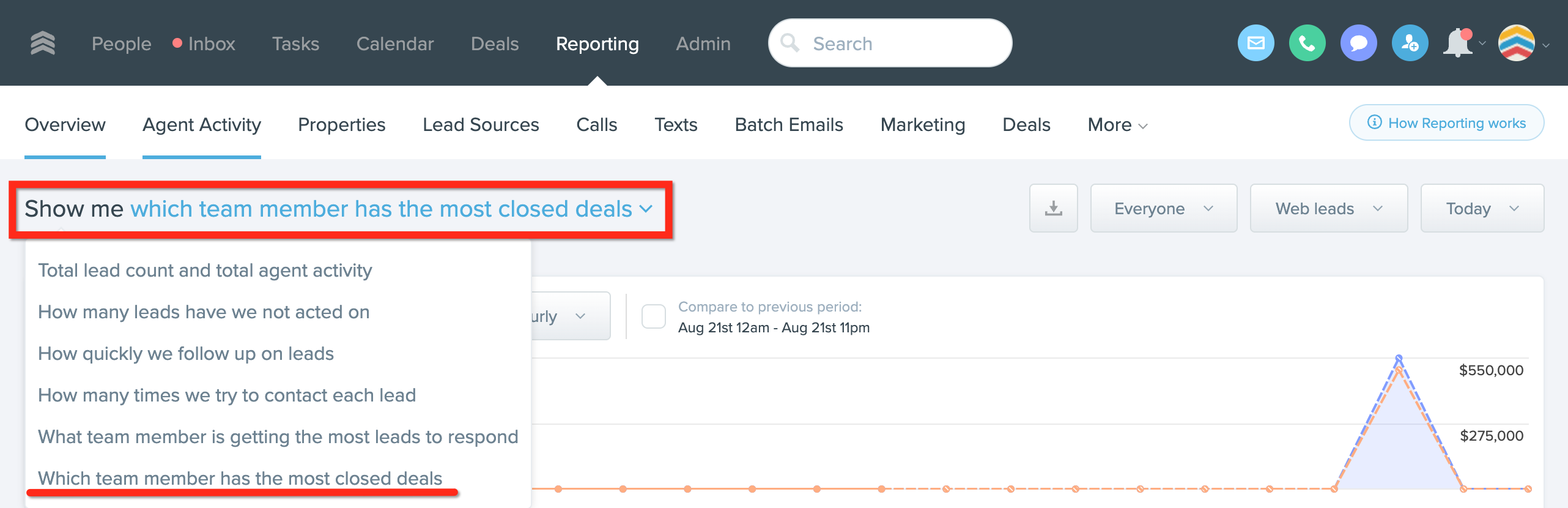Image resolution: width=1568 pixels, height=508 pixels.
Task: Click the Follow Up Boss logo icon
Action: tap(43, 43)
